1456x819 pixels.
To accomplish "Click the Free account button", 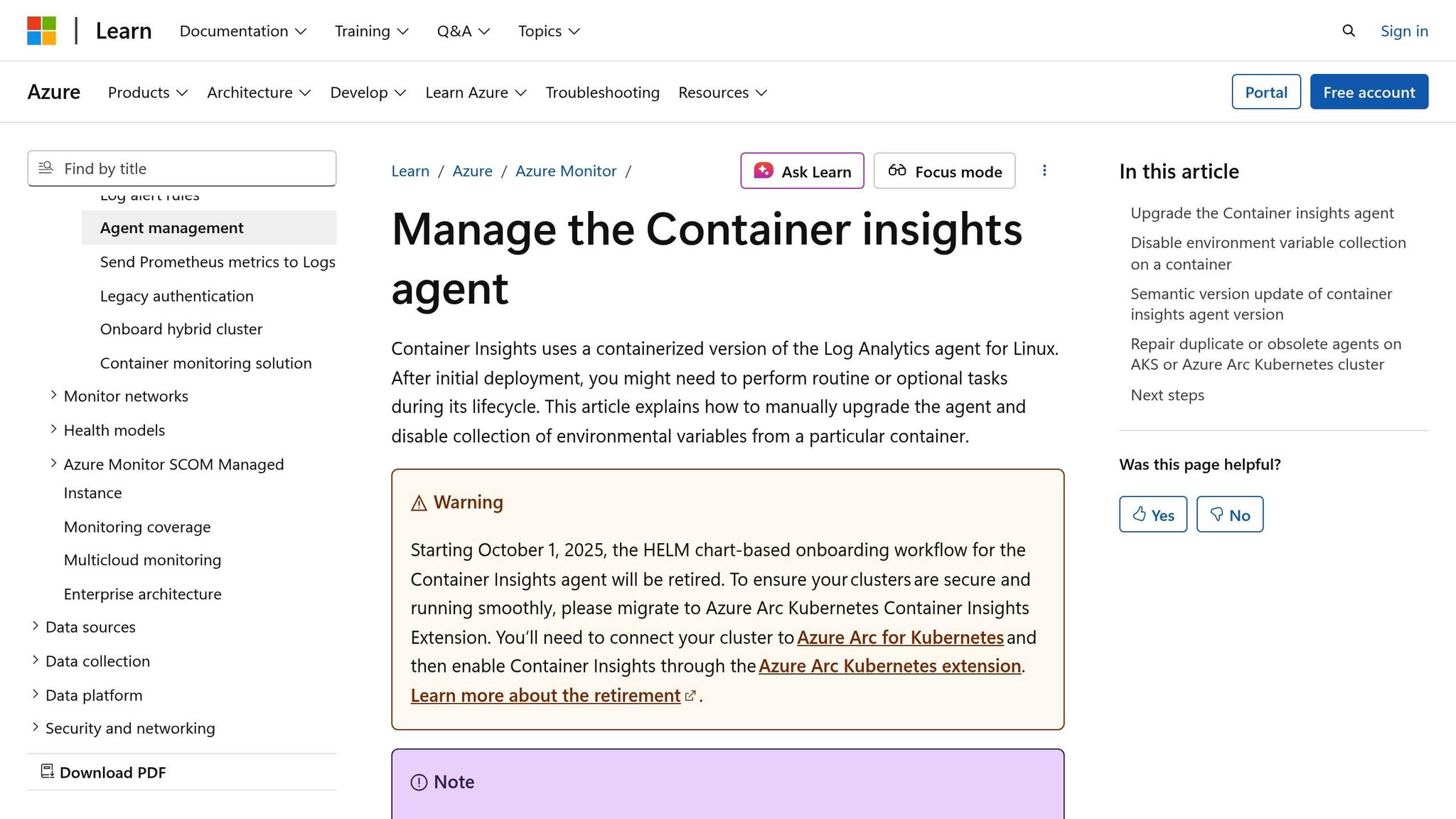I will pos(1369,92).
